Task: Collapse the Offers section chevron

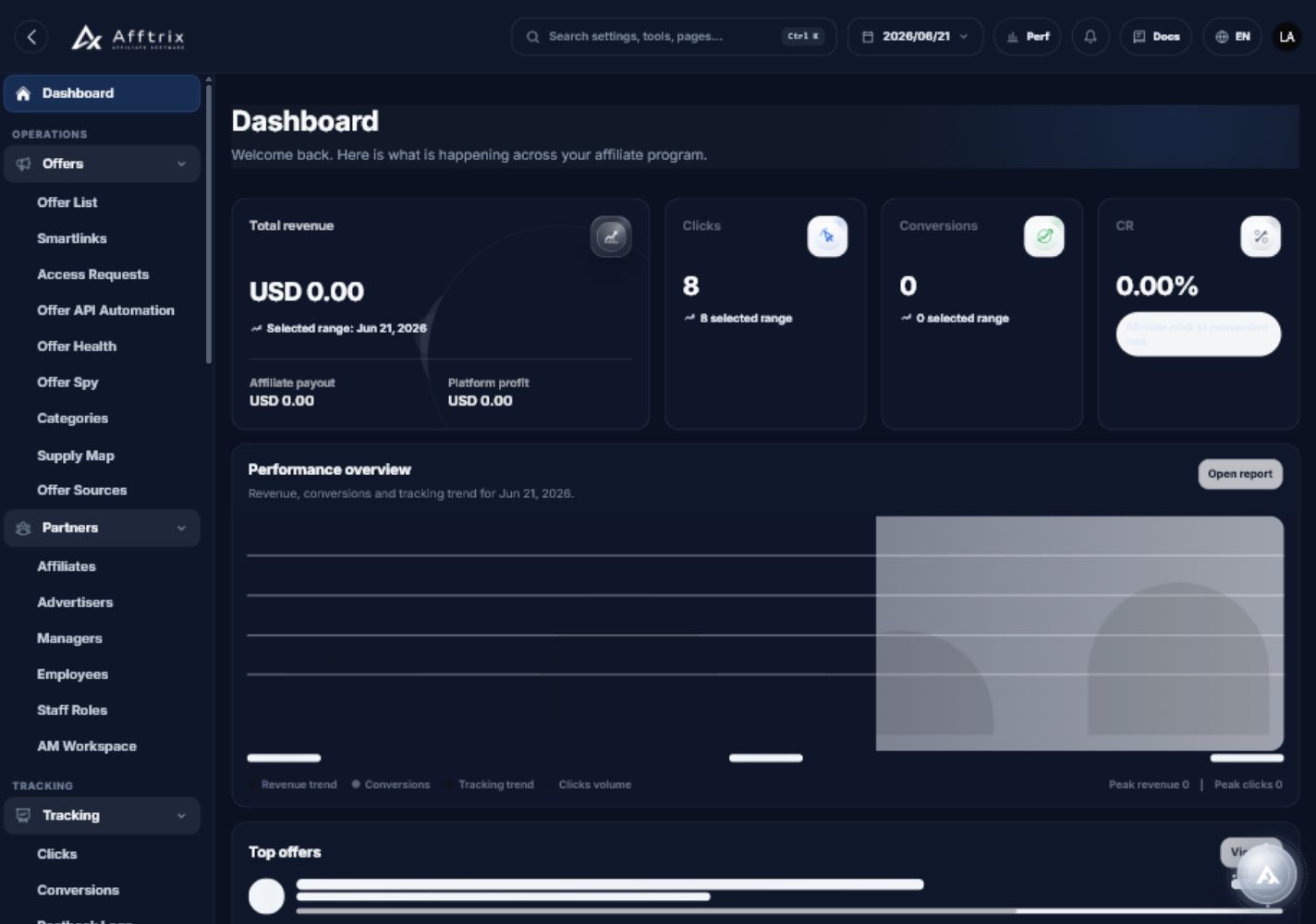Action: pyautogui.click(x=181, y=164)
